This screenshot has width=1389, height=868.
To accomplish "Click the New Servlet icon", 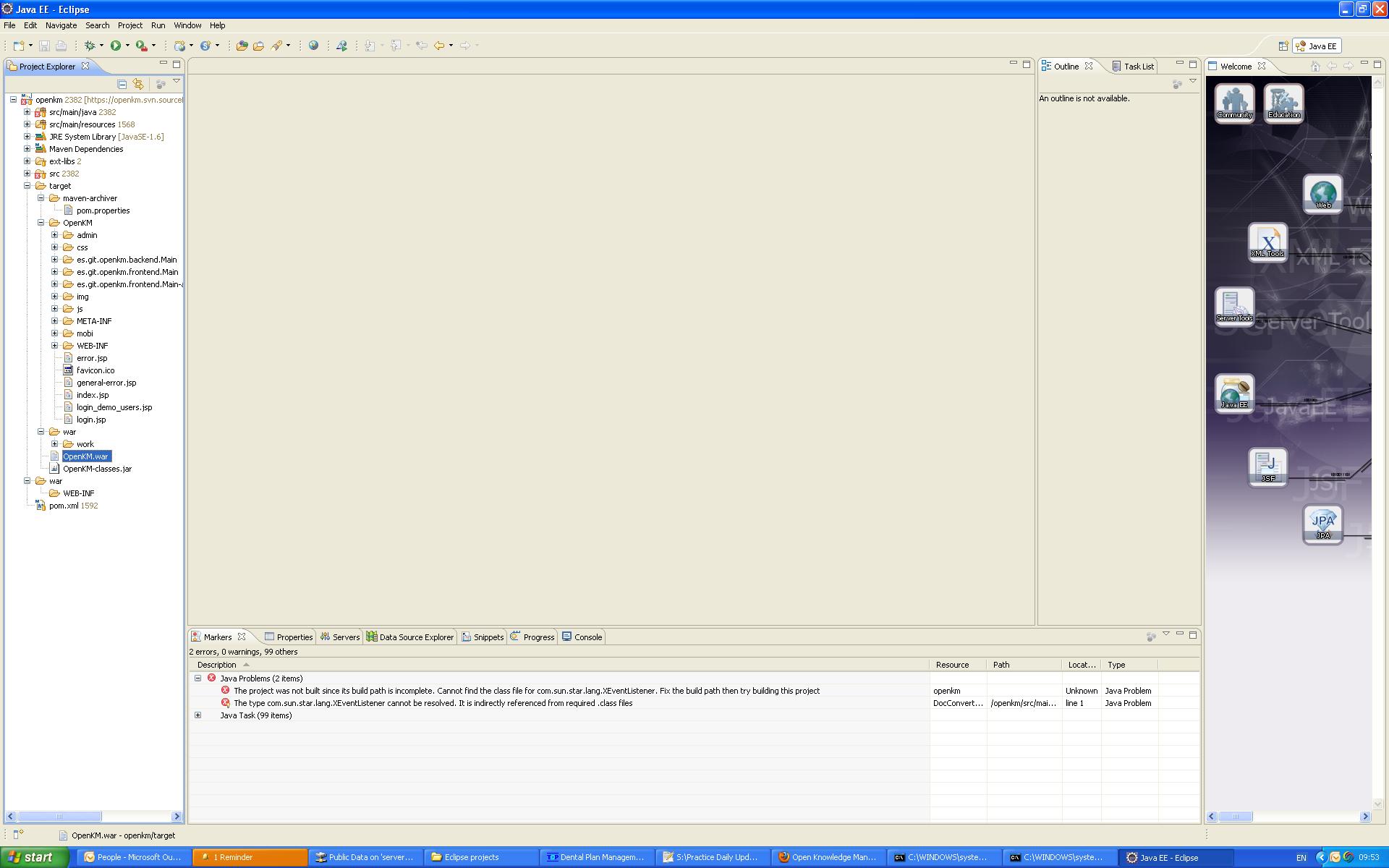I will (205, 46).
